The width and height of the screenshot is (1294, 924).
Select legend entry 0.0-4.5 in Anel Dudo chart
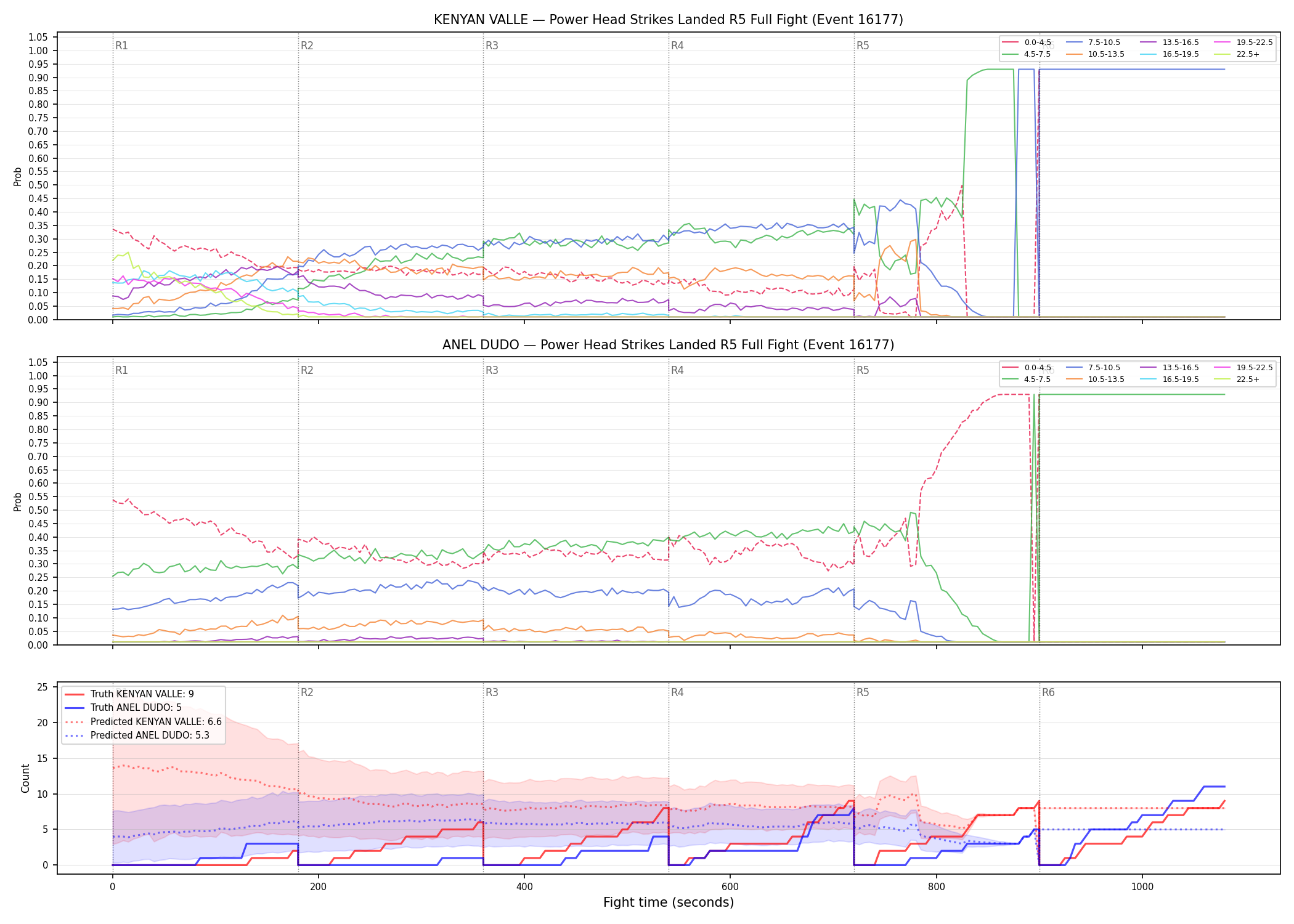(1027, 368)
